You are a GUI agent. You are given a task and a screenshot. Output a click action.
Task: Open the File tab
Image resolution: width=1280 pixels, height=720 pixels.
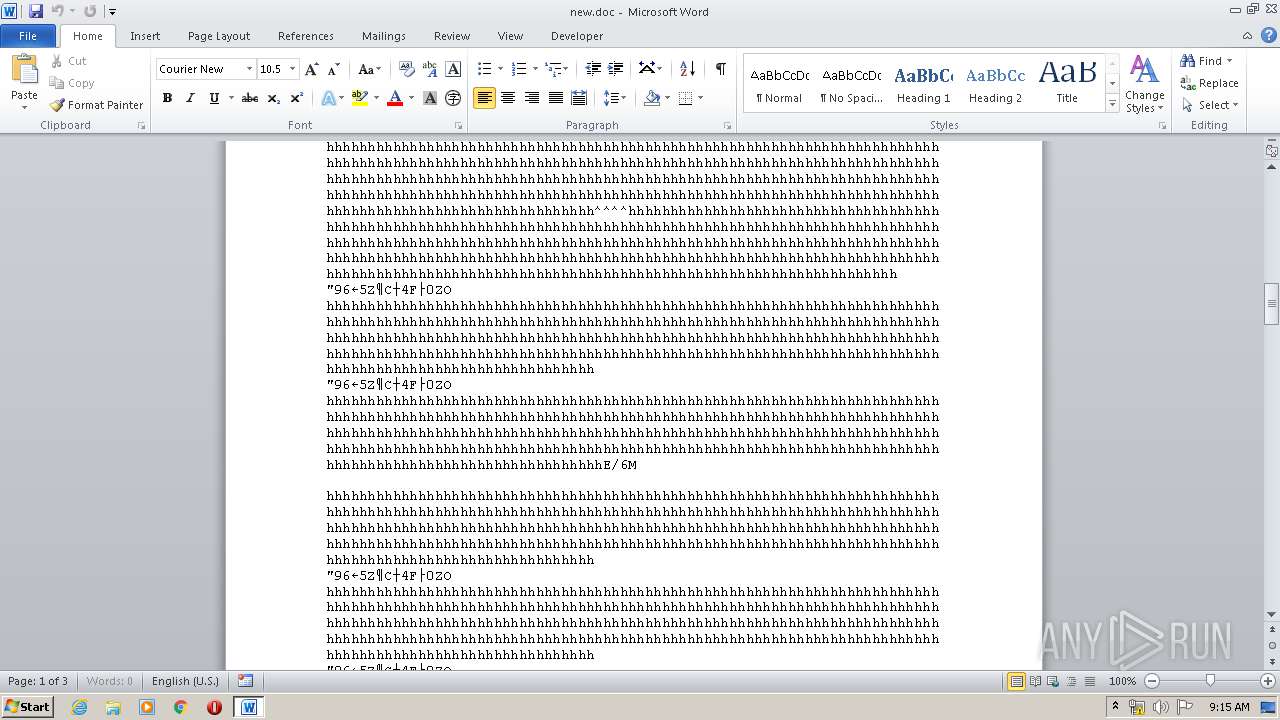[28, 36]
